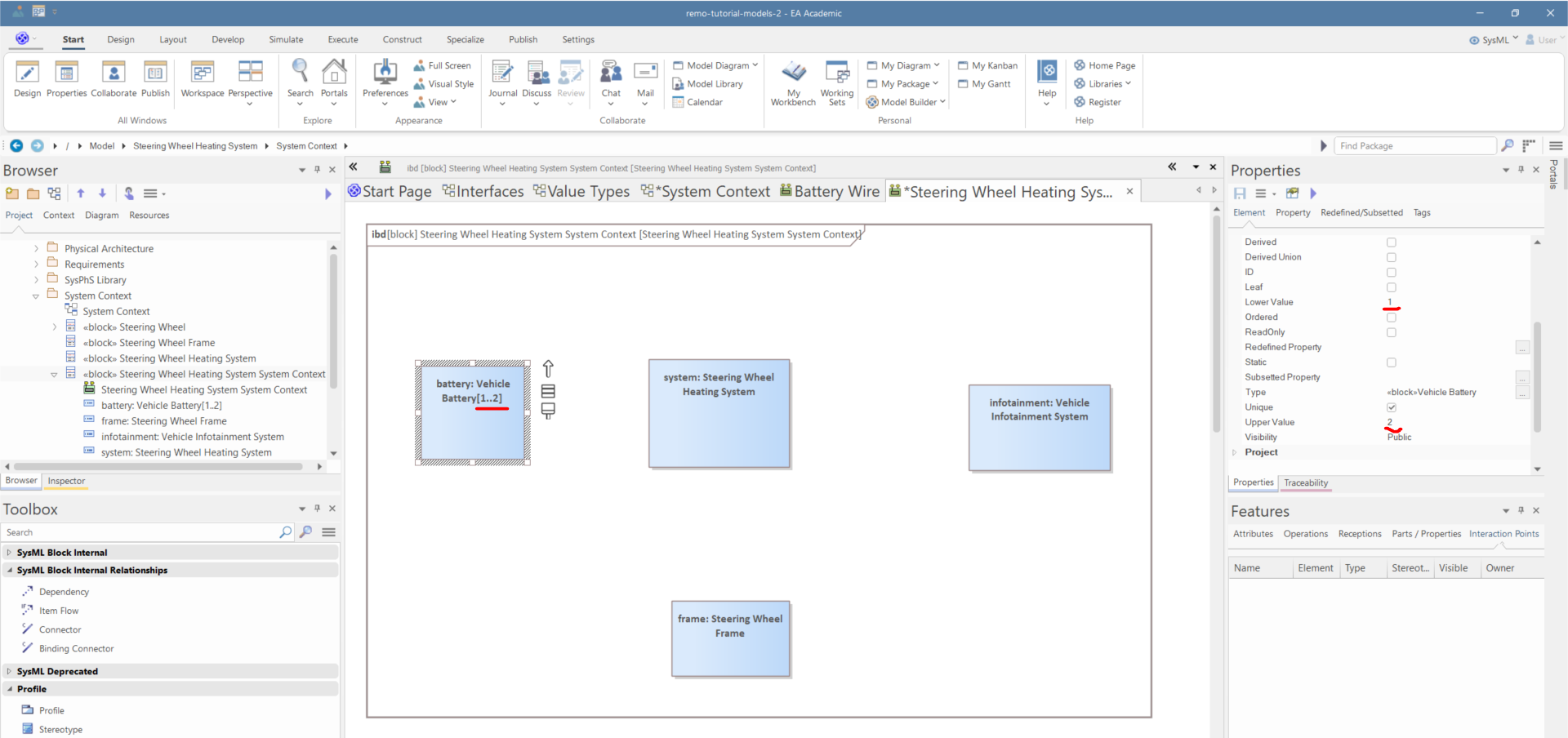Click the Item Flow toolbox item
The width and height of the screenshot is (1568, 738).
pyautogui.click(x=59, y=611)
